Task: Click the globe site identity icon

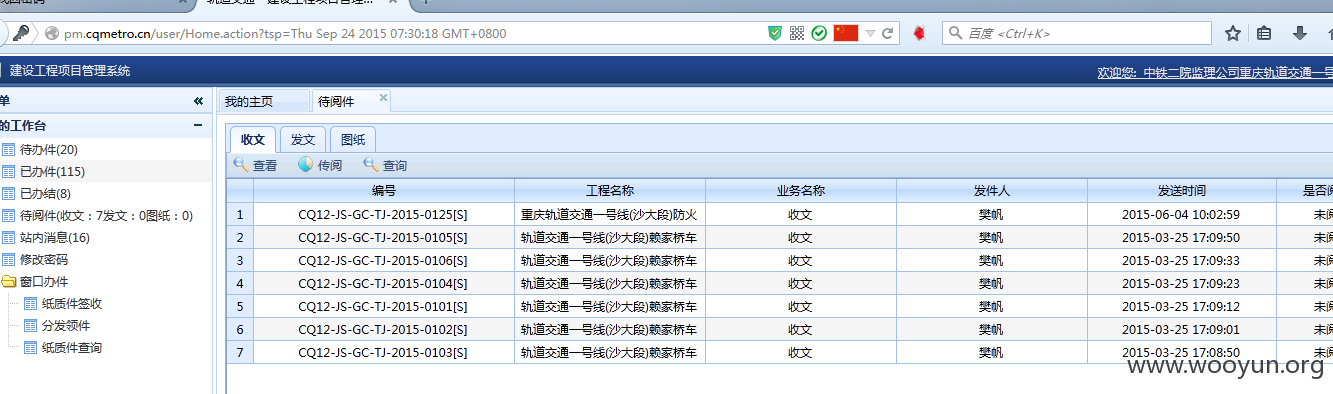Action: [52, 34]
